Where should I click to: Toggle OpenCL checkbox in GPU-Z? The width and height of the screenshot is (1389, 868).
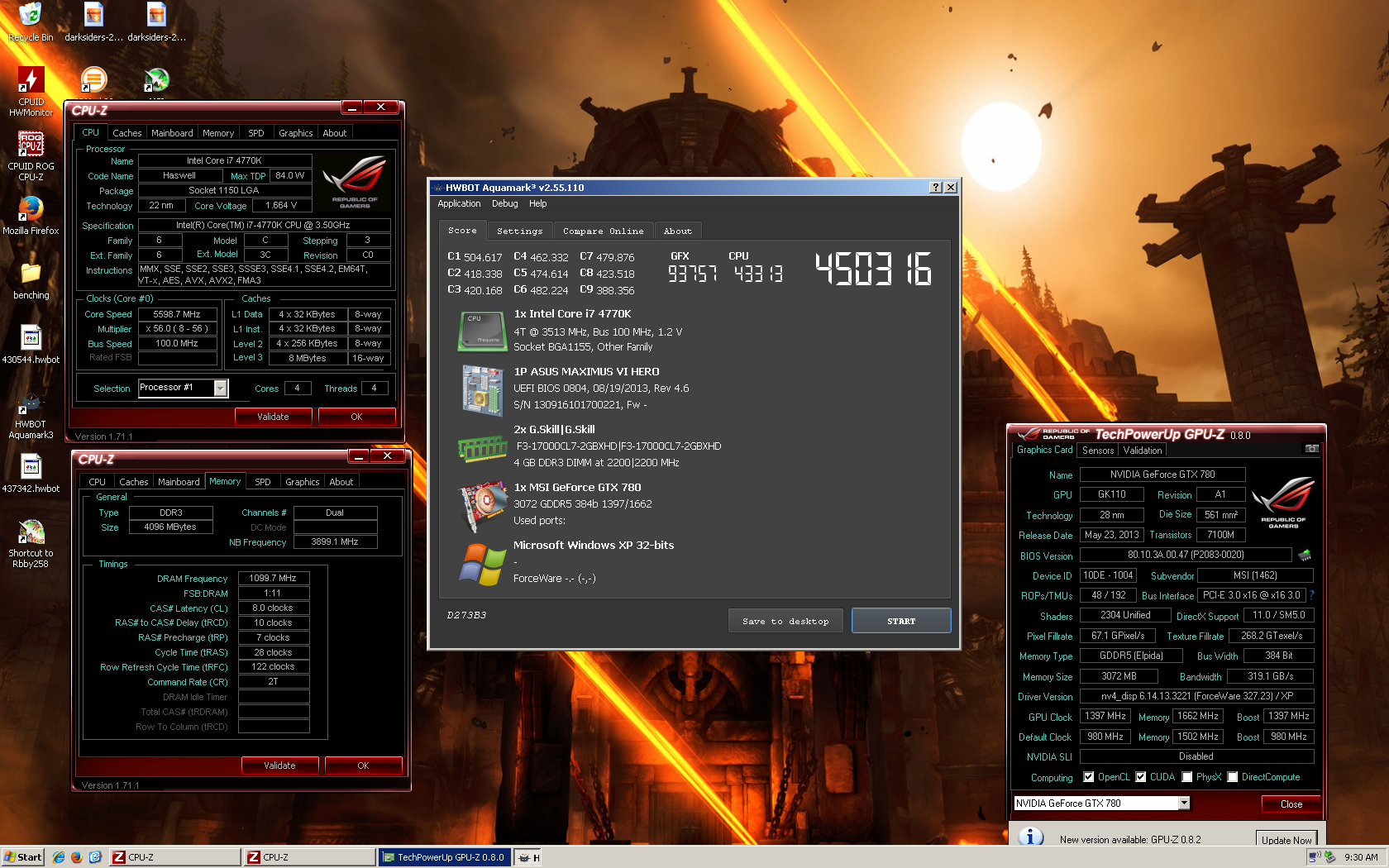pyautogui.click(x=1089, y=777)
